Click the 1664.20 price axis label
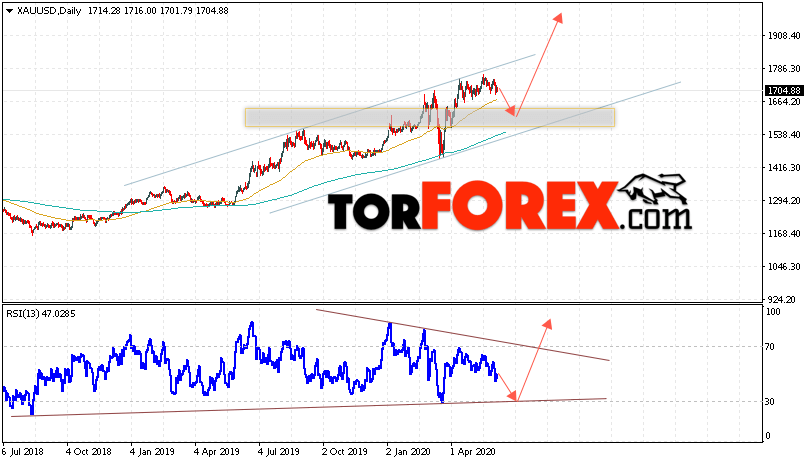The width and height of the screenshot is (808, 463). pos(784,102)
